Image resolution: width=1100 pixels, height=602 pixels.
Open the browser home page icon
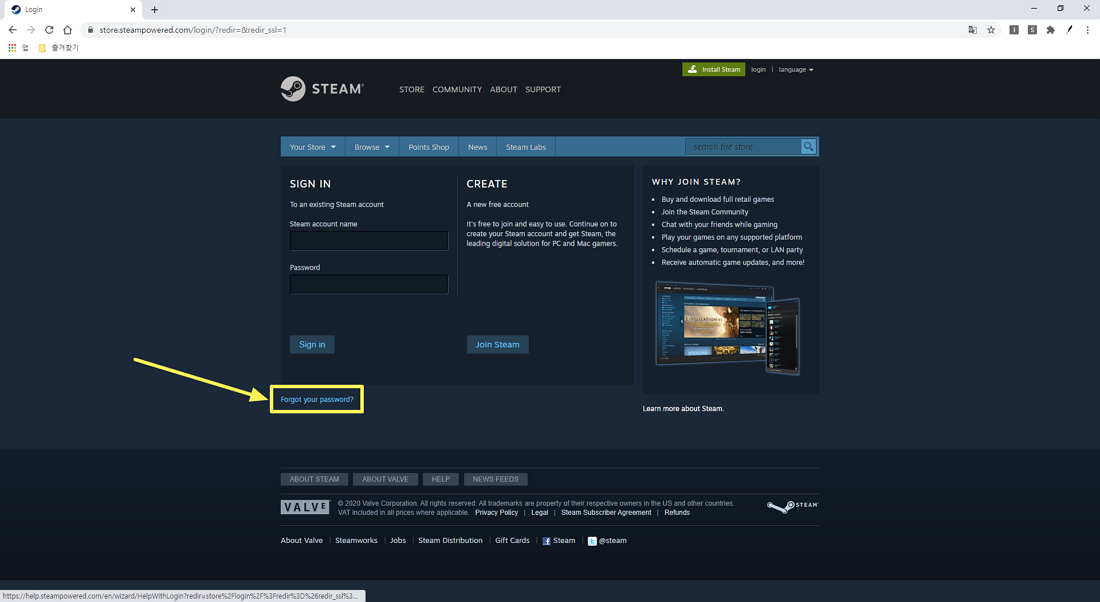point(67,30)
